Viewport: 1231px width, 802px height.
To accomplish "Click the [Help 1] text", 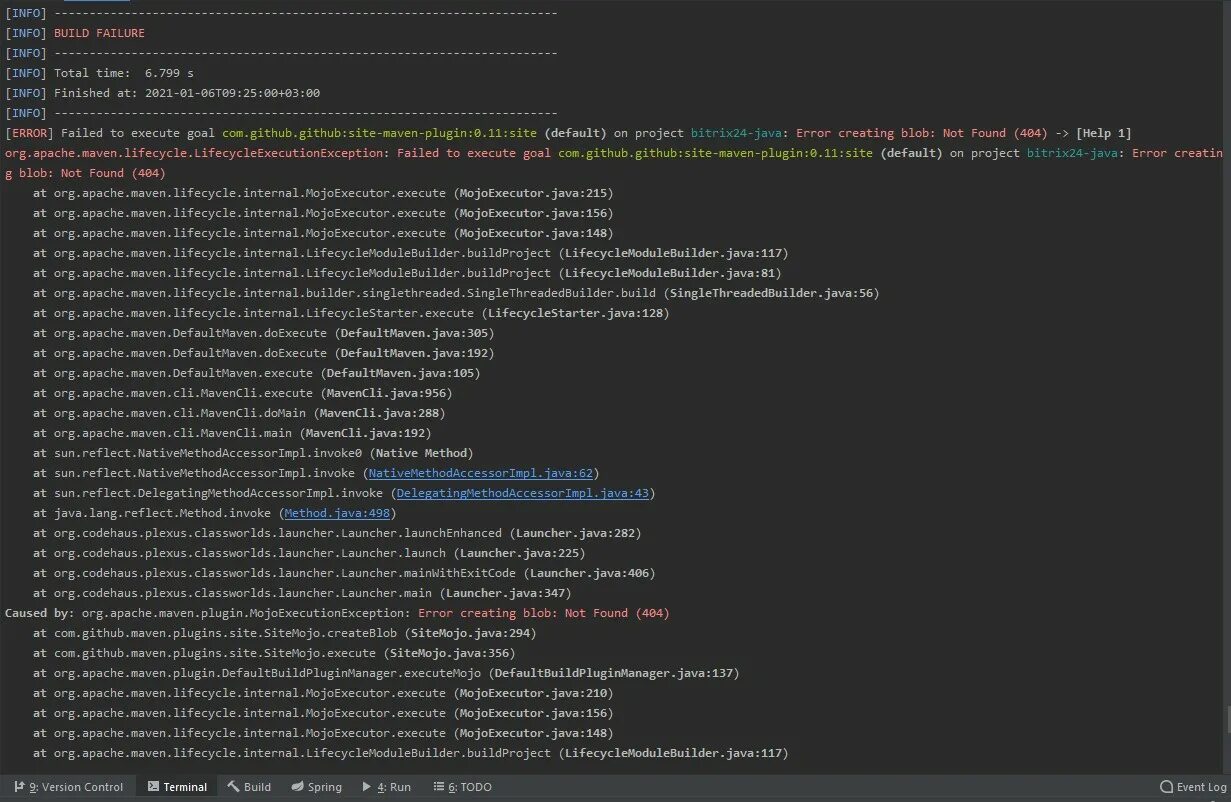I will pos(1104,133).
